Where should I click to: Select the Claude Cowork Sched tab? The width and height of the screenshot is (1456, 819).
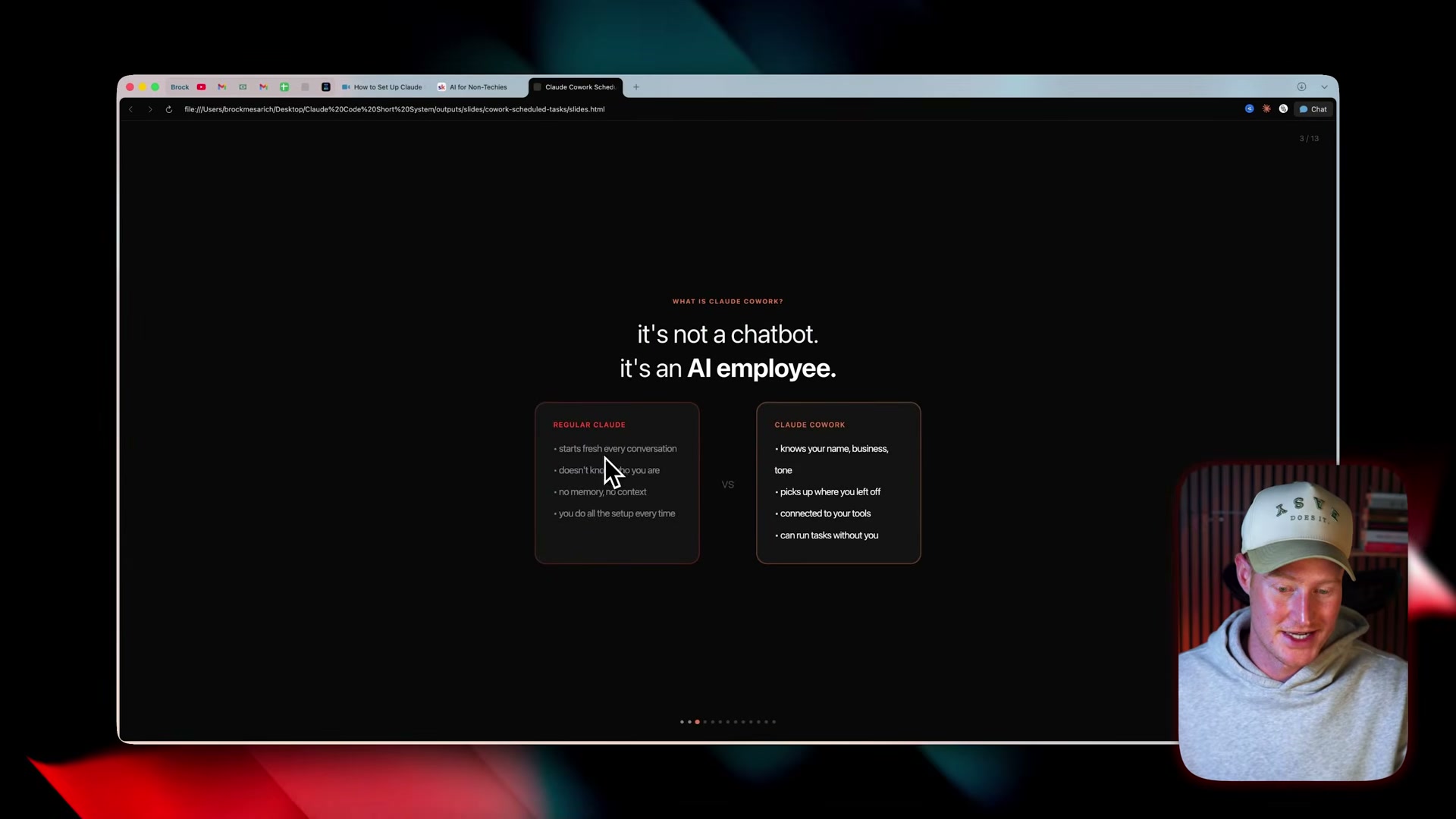(576, 87)
